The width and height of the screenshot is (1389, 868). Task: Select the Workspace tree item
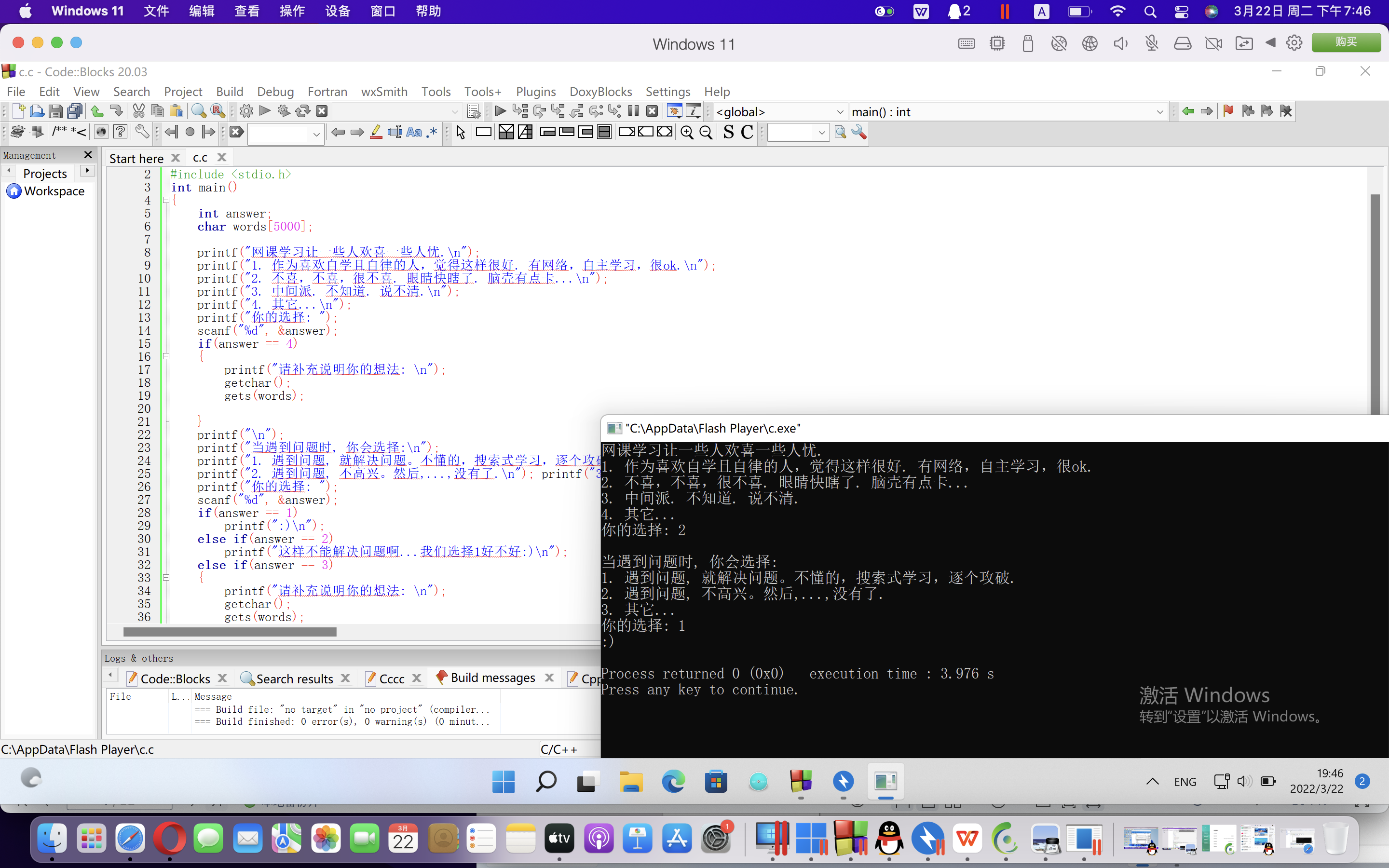54,191
